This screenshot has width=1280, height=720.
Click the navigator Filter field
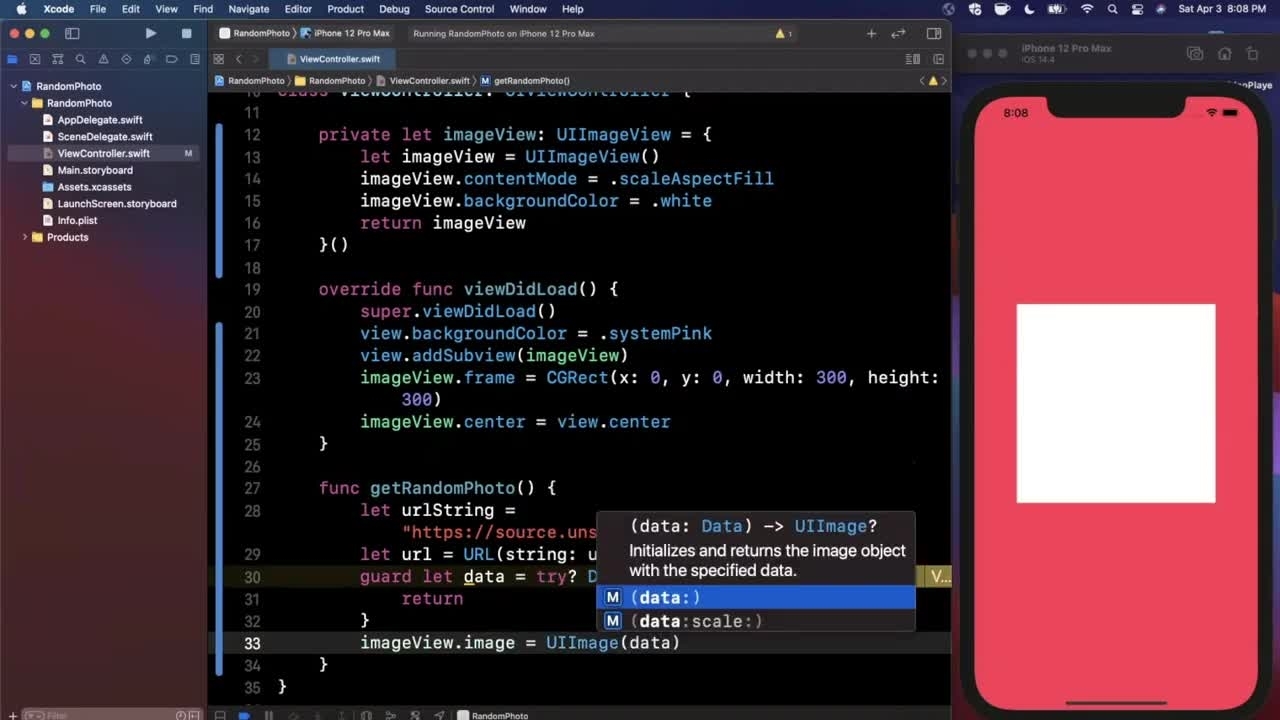100,715
